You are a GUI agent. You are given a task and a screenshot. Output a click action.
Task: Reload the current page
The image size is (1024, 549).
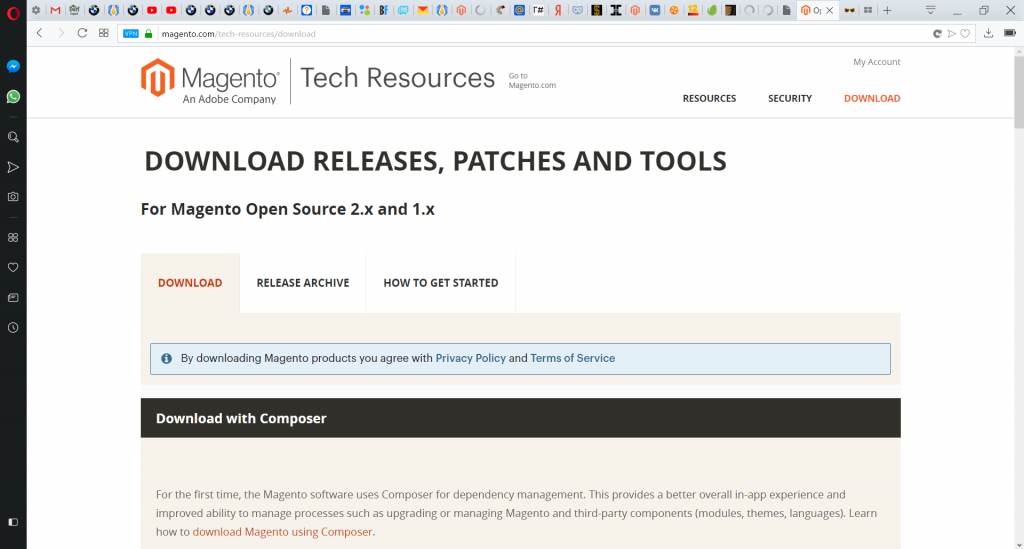pyautogui.click(x=82, y=33)
